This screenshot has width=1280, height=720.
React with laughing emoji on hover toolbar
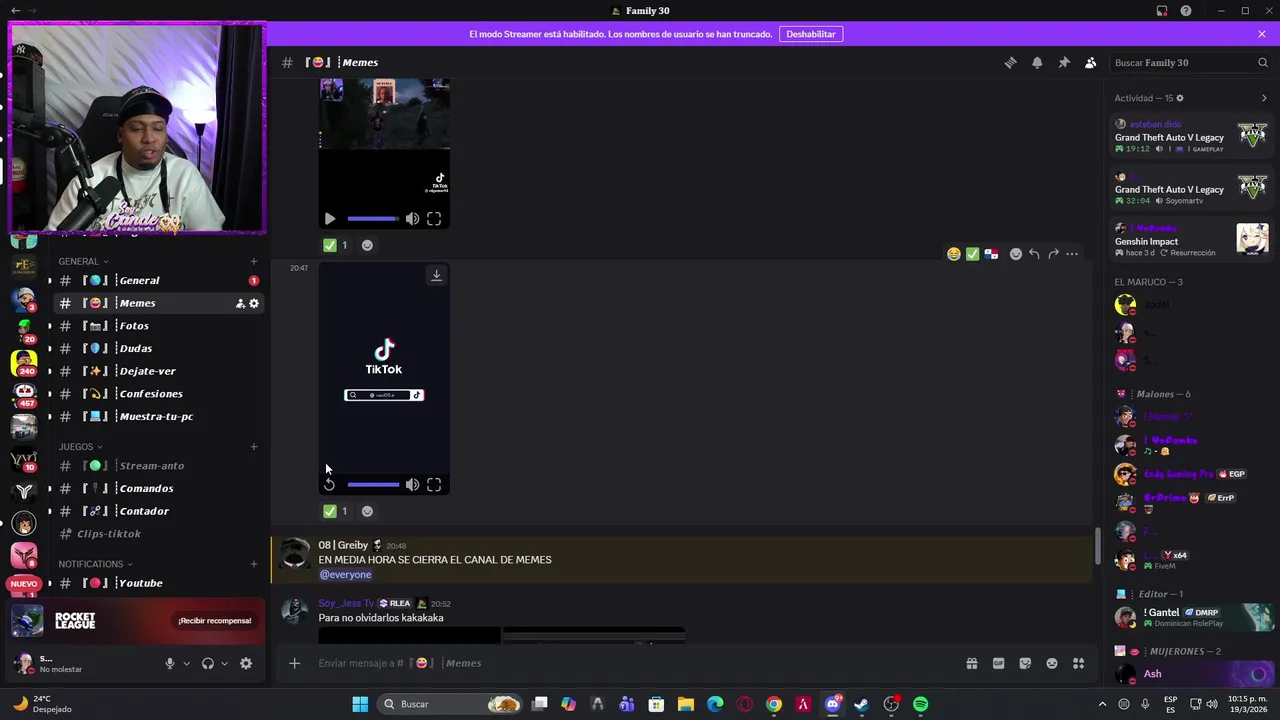pos(954,254)
